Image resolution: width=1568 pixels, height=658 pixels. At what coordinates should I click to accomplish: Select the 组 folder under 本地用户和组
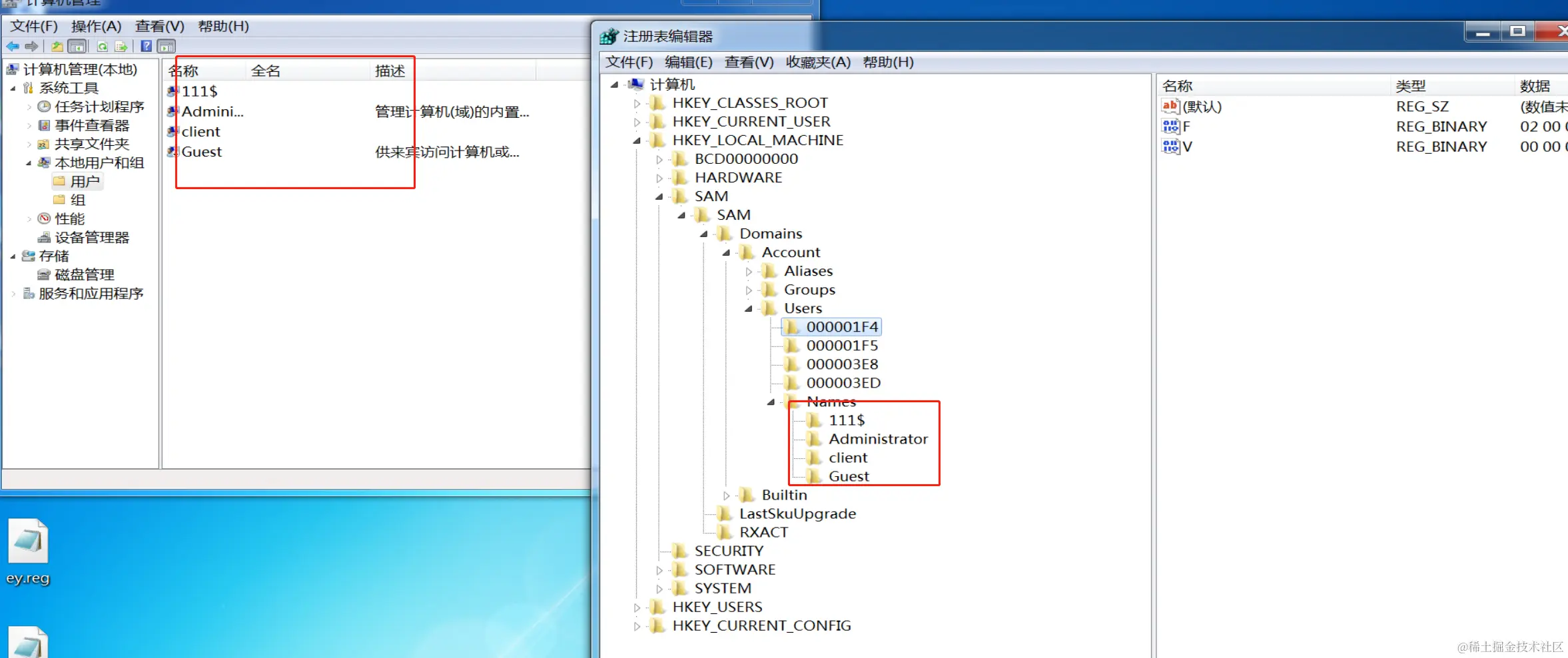[69, 200]
